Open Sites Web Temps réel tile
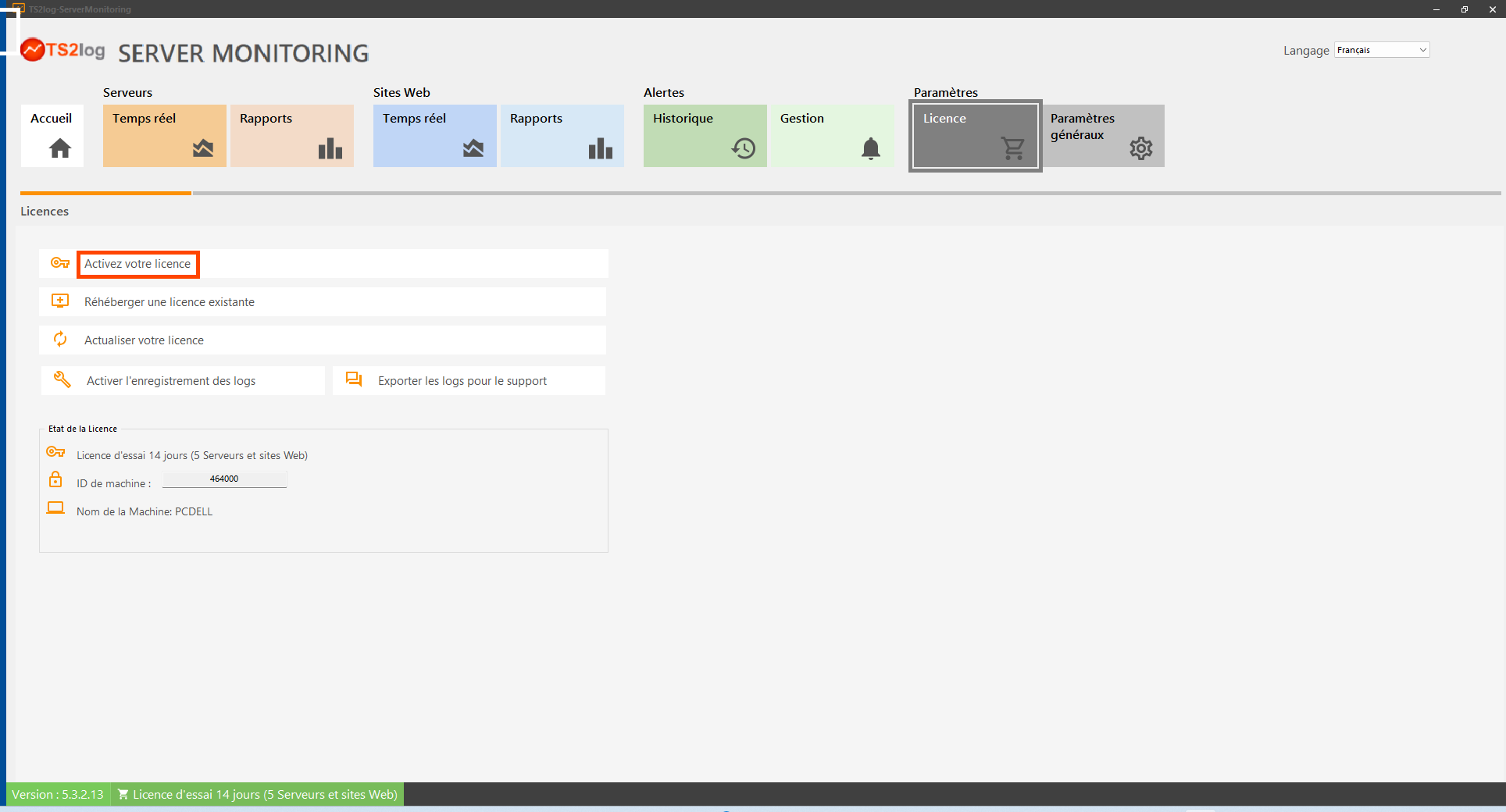 tap(434, 135)
